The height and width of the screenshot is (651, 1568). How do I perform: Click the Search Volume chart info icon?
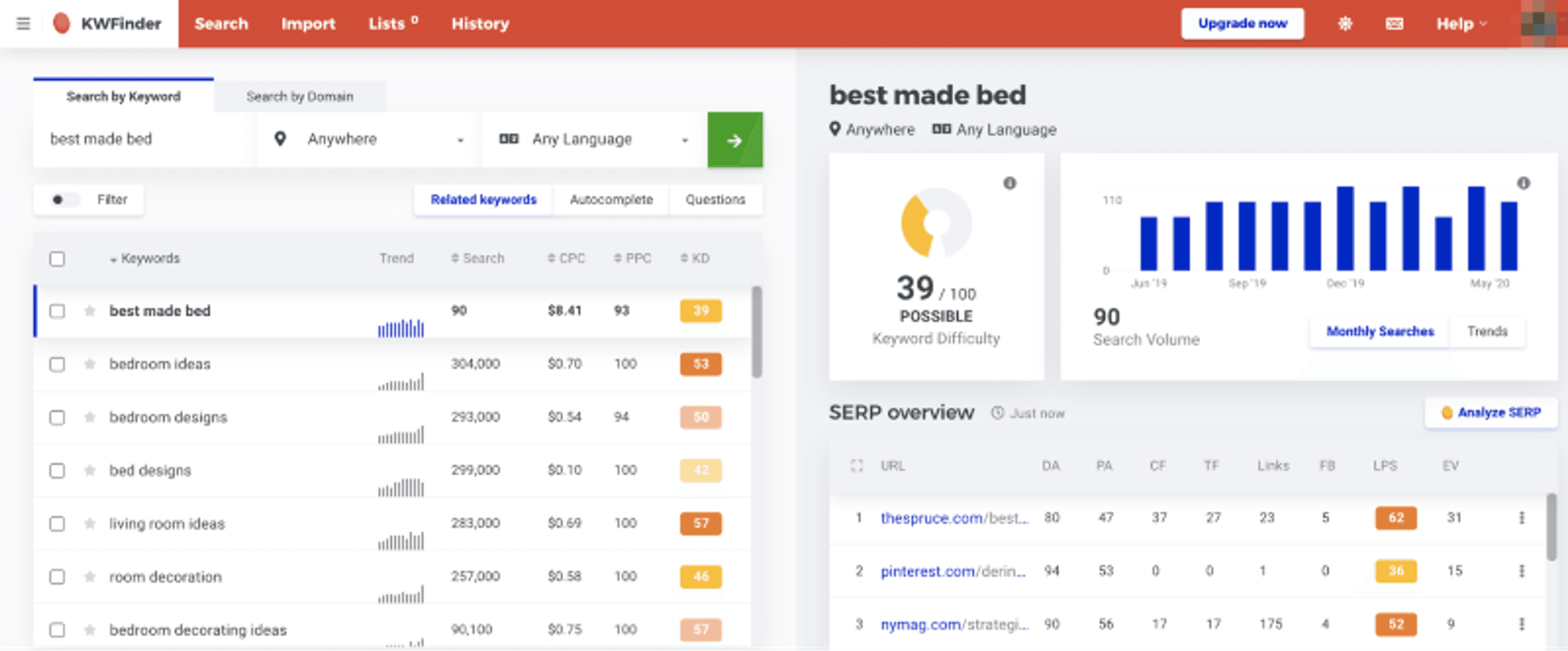(x=1524, y=183)
